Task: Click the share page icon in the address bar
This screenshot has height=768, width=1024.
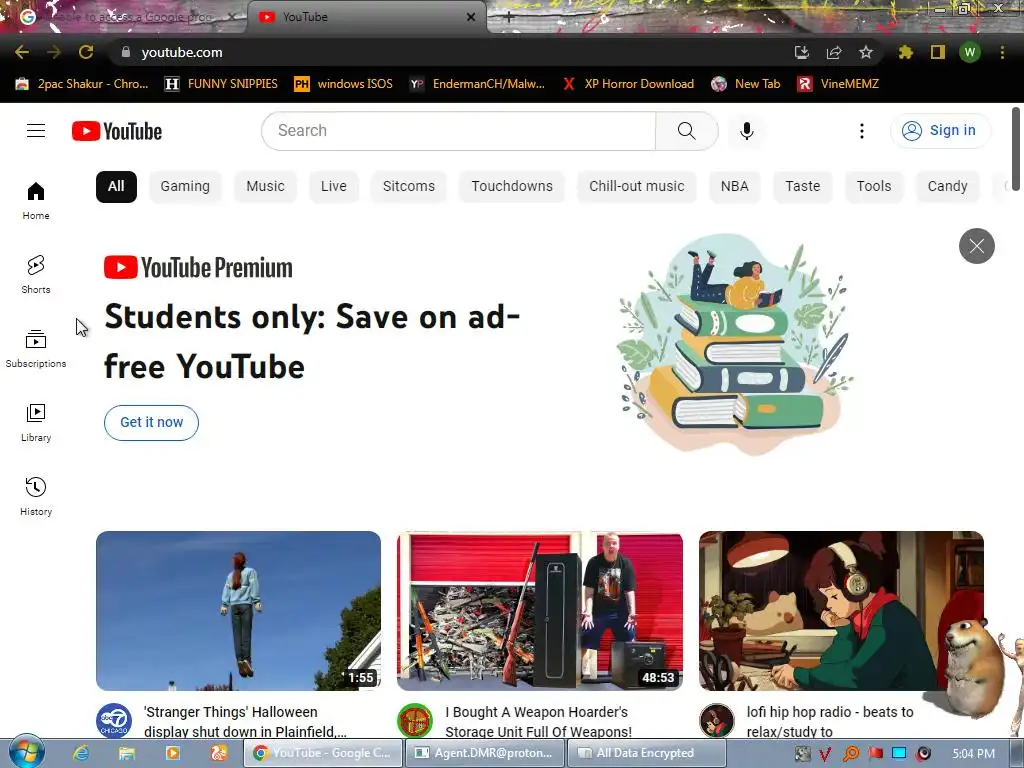Action: (834, 52)
